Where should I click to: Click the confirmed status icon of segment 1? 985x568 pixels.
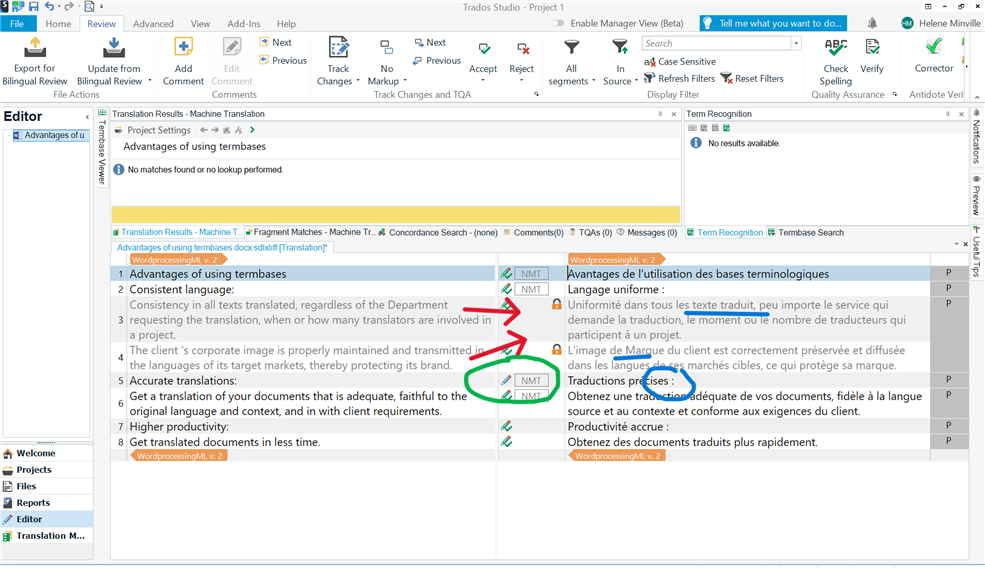pos(506,273)
